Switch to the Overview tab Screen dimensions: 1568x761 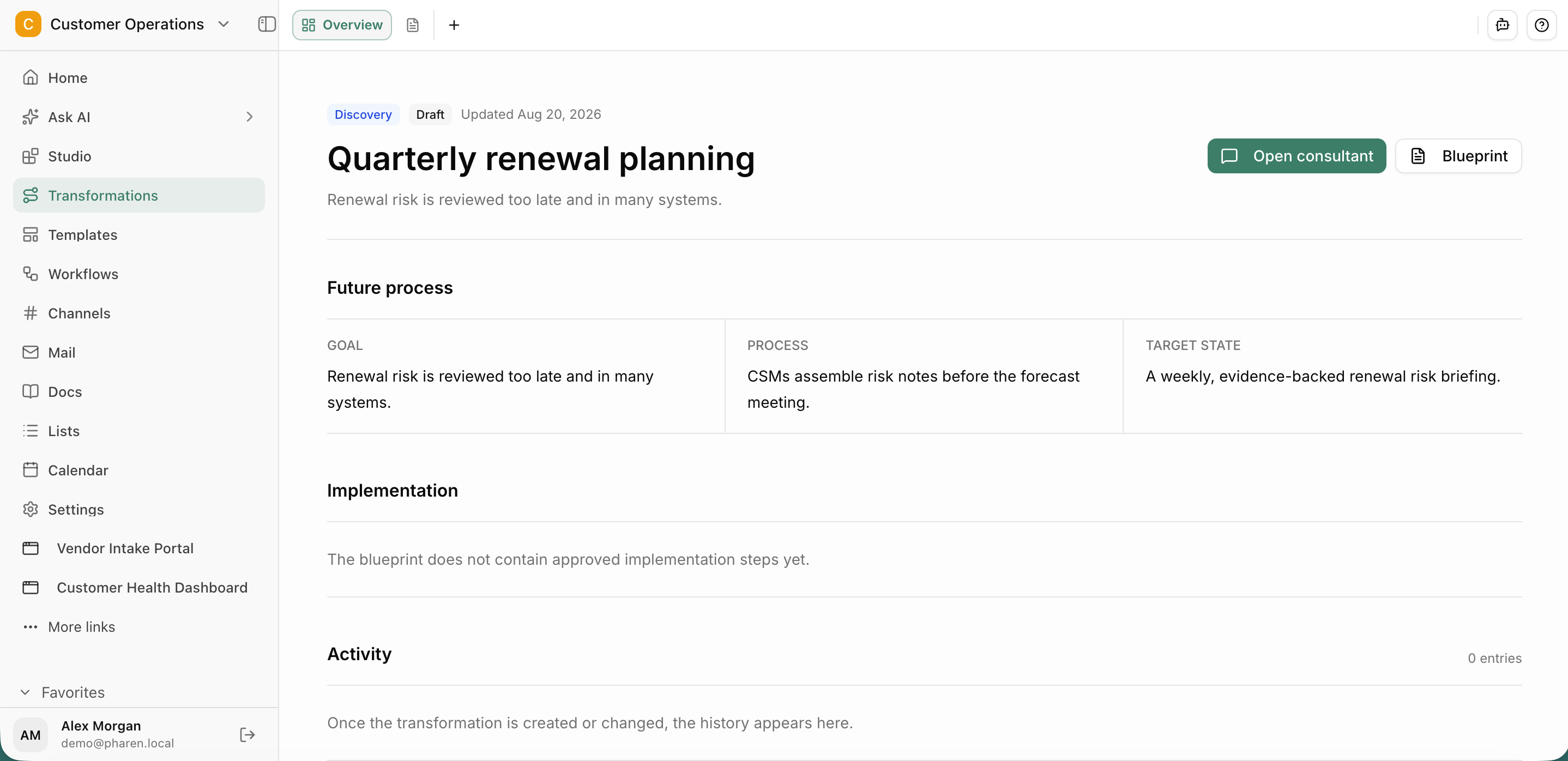pyautogui.click(x=342, y=25)
